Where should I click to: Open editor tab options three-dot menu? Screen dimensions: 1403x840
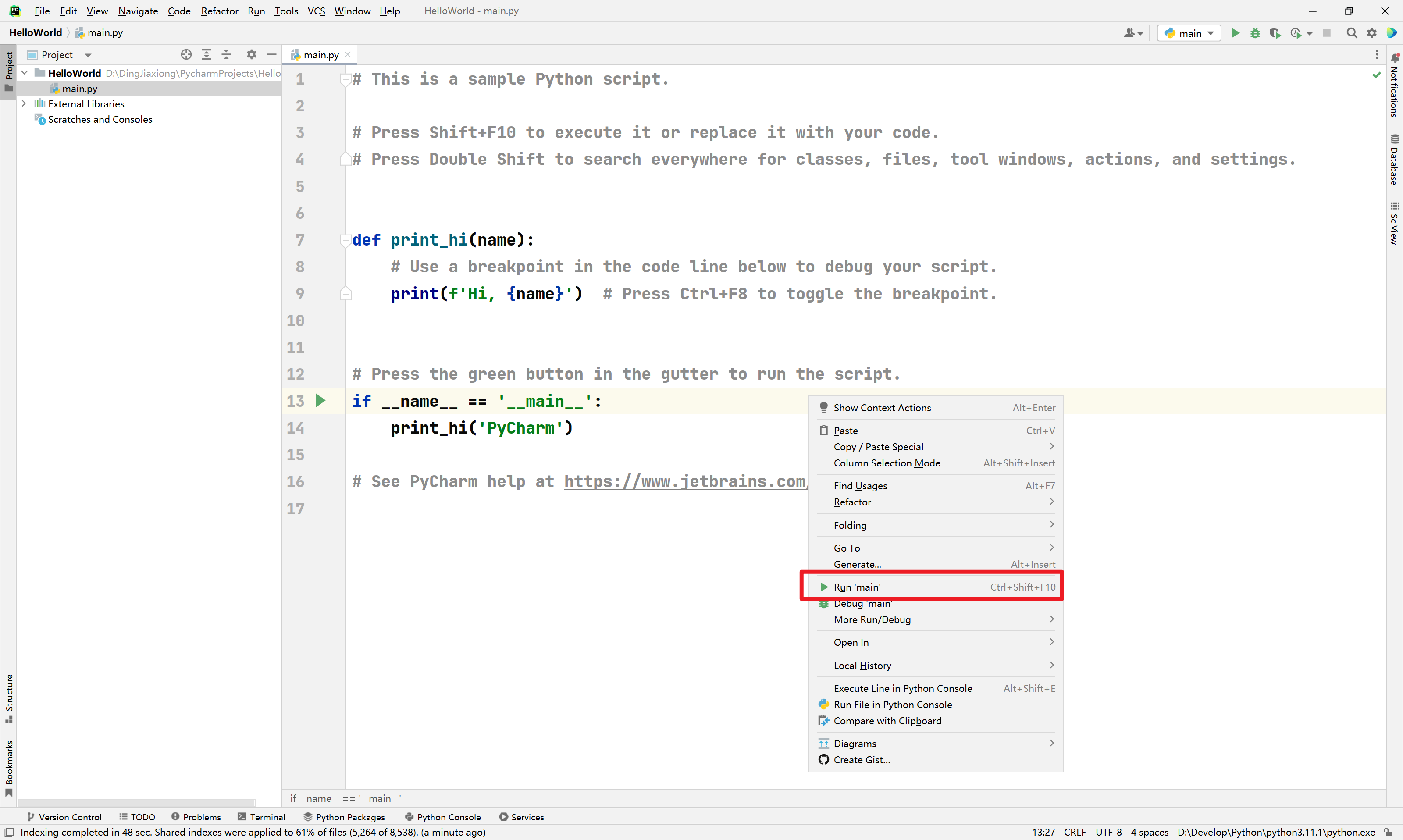point(1377,54)
